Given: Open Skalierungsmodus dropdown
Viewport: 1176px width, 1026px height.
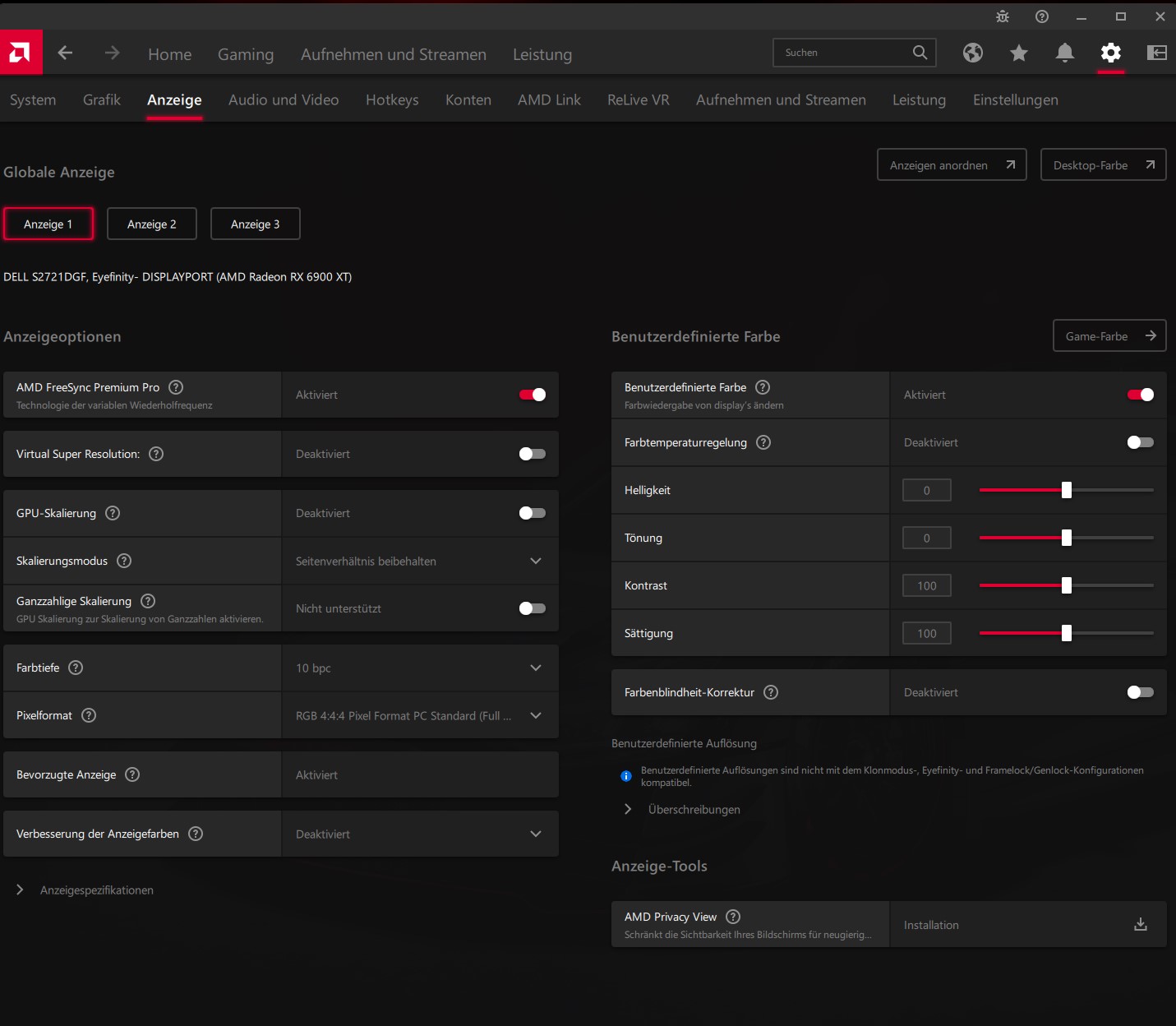Looking at the screenshot, I should [x=420, y=561].
